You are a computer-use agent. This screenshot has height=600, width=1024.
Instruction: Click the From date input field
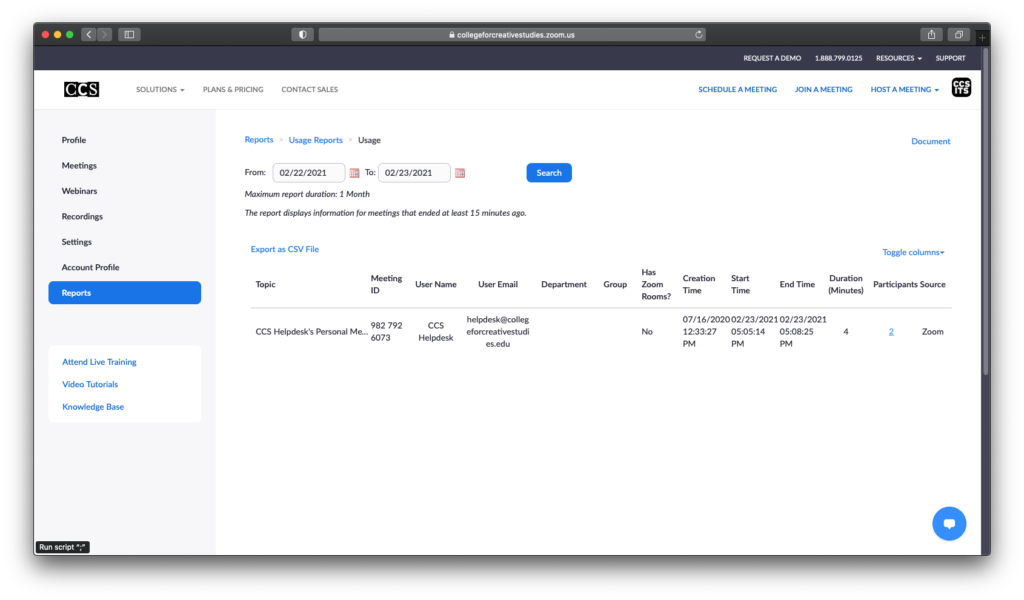pos(308,173)
